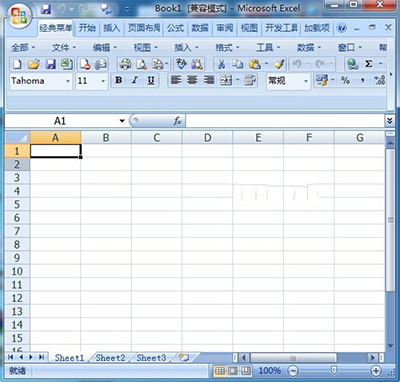Select column C header
This screenshot has width=400, height=382.
coord(157,137)
